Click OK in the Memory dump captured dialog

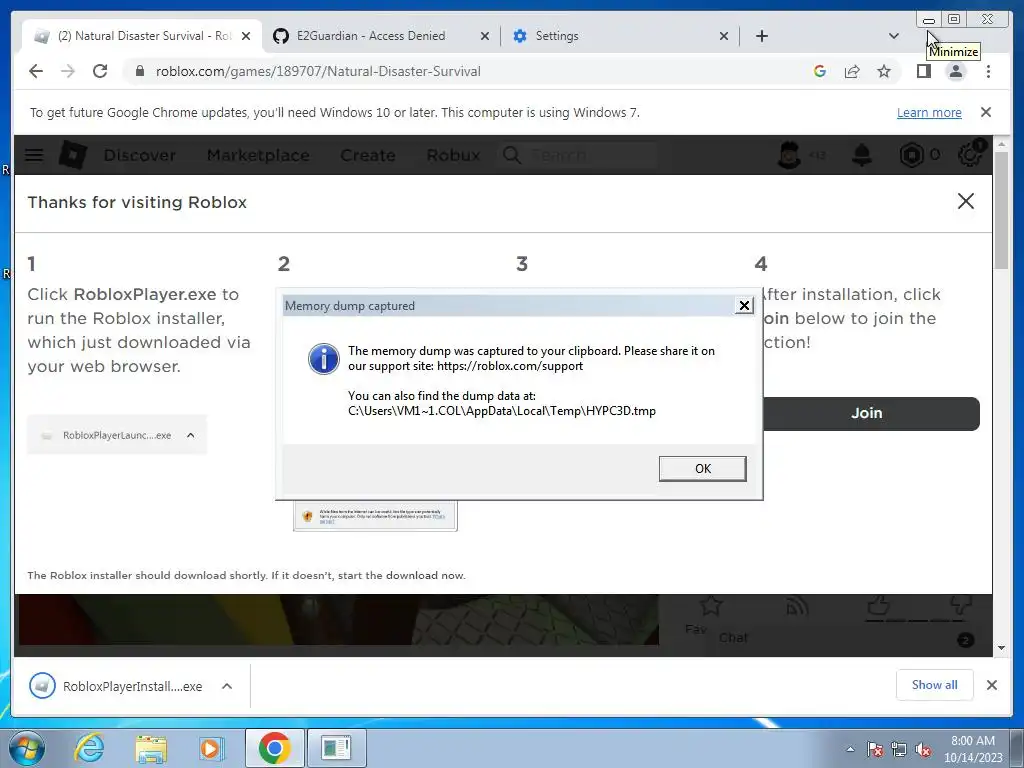[x=702, y=468]
